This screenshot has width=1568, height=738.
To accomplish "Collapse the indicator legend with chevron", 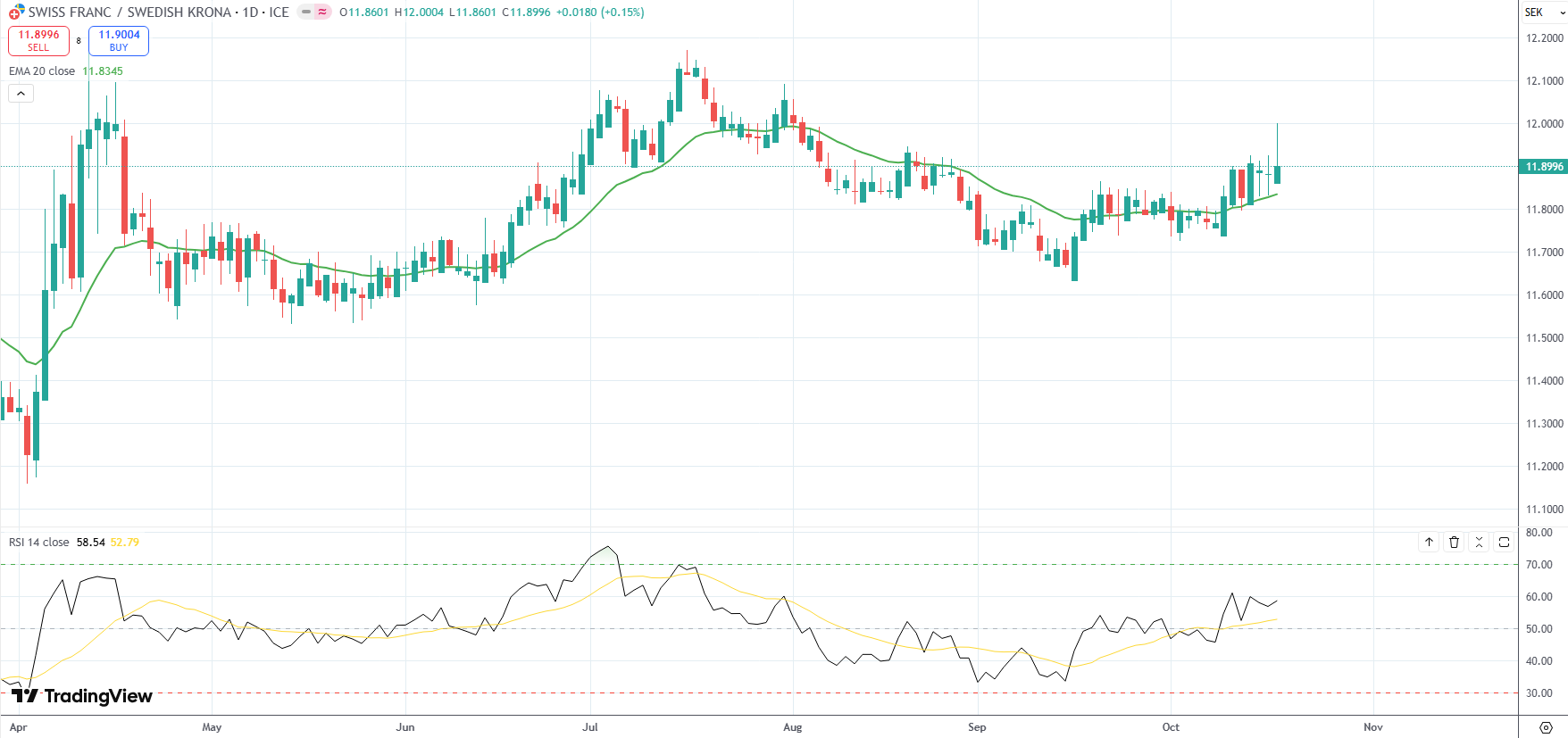I will [x=21, y=93].
